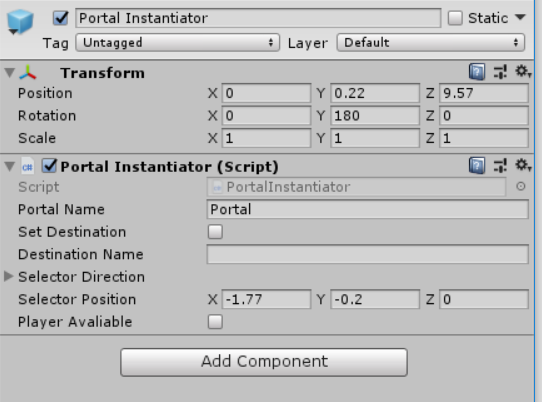Viewport: 542px width, 402px height.
Task: Open Portal Instantiator script help reference
Action: (477, 166)
